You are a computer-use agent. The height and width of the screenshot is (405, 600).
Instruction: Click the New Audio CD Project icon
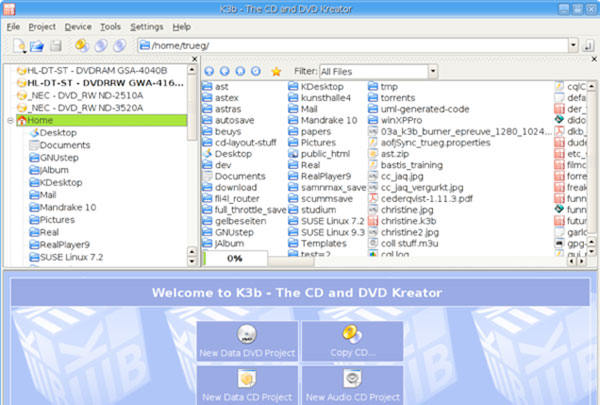[x=352, y=379]
